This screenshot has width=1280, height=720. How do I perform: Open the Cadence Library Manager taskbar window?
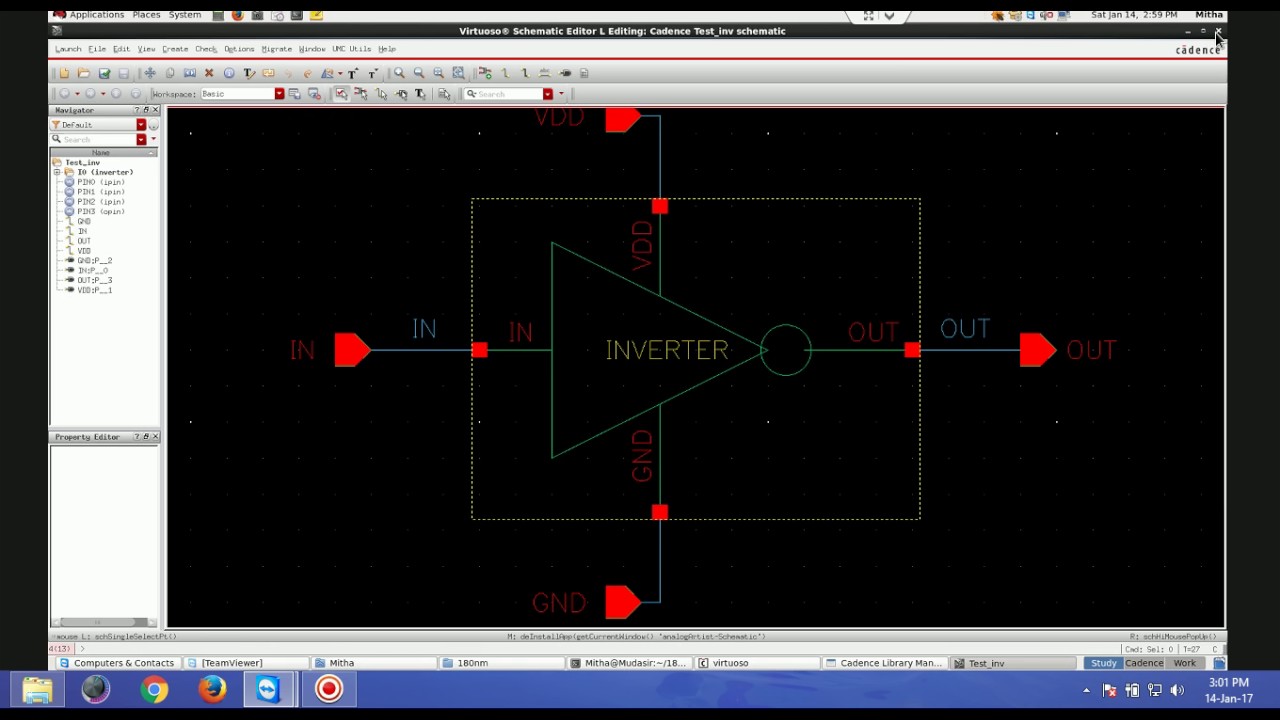[x=883, y=663]
